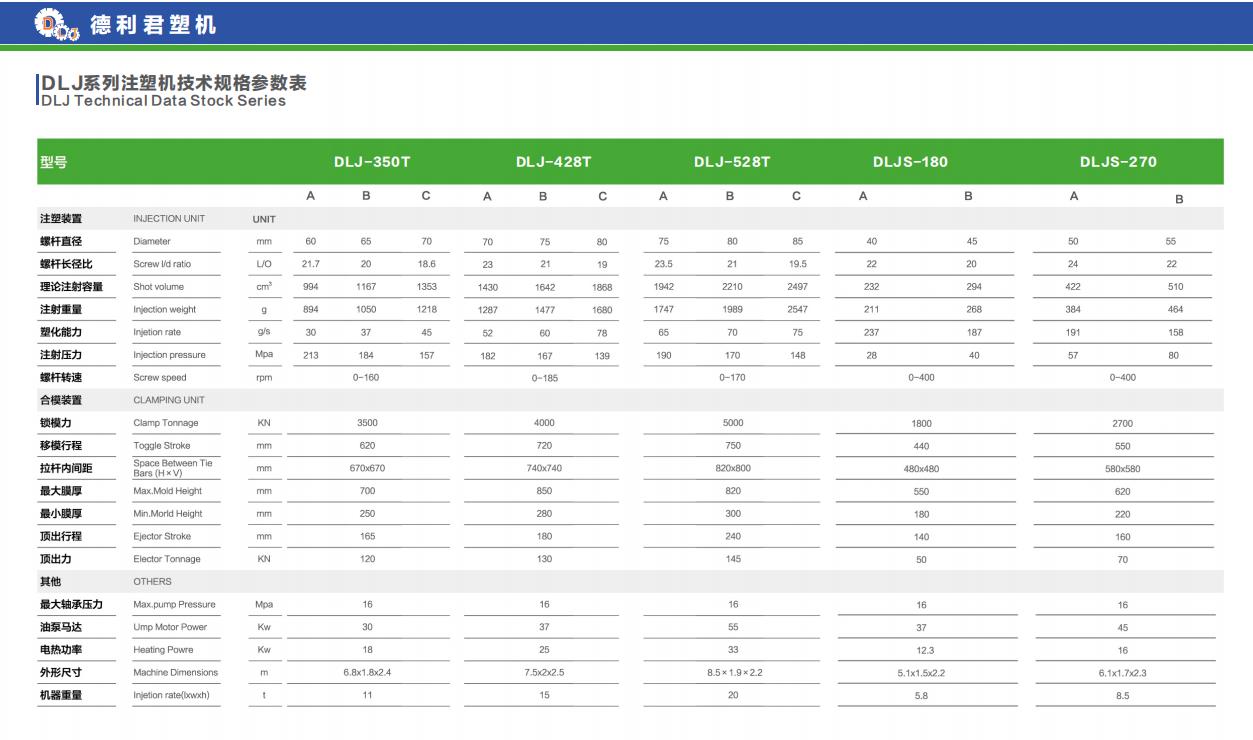Click the 型号 header cell
The image size is (1253, 740).
pyautogui.click(x=54, y=162)
